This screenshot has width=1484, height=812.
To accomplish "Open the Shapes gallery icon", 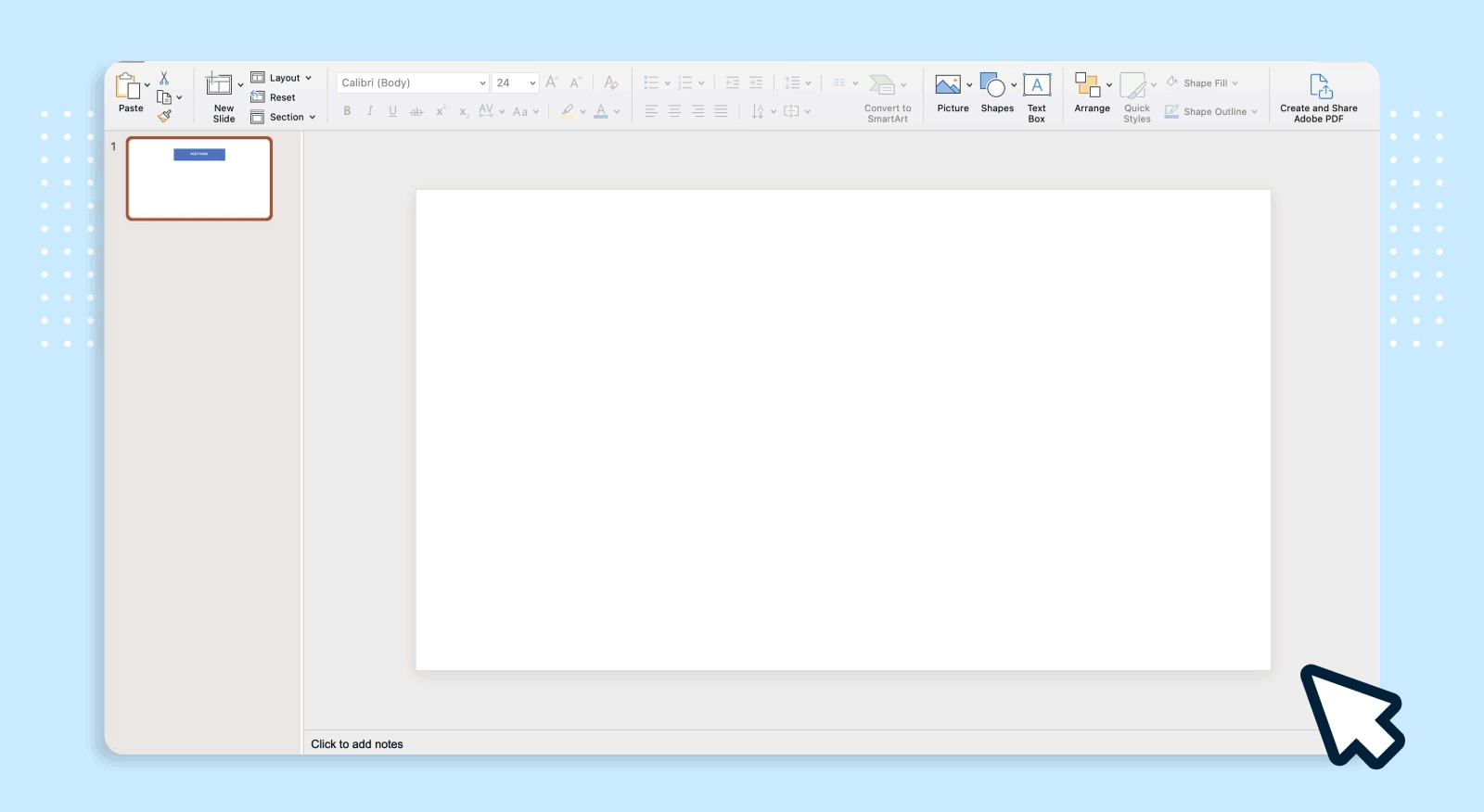I will [992, 85].
